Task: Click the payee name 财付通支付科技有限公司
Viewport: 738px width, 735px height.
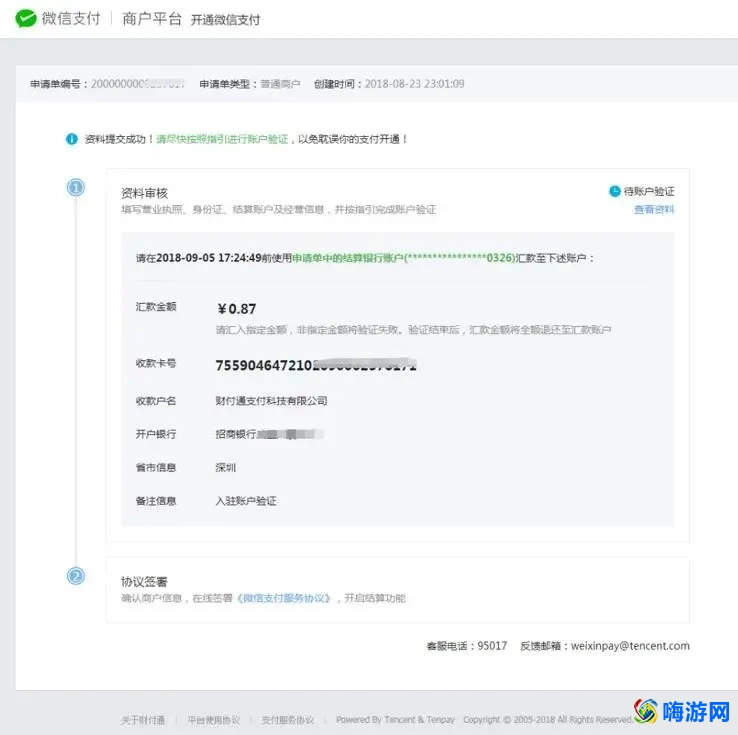Action: (x=271, y=401)
